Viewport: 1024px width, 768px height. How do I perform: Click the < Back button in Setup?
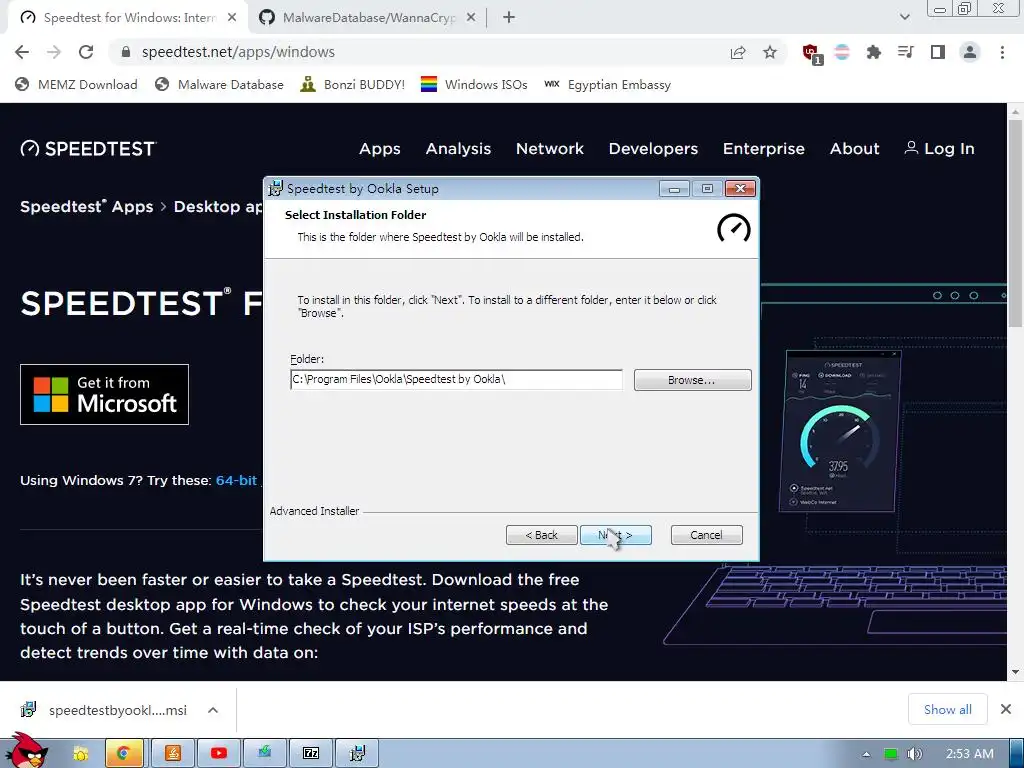coord(541,535)
